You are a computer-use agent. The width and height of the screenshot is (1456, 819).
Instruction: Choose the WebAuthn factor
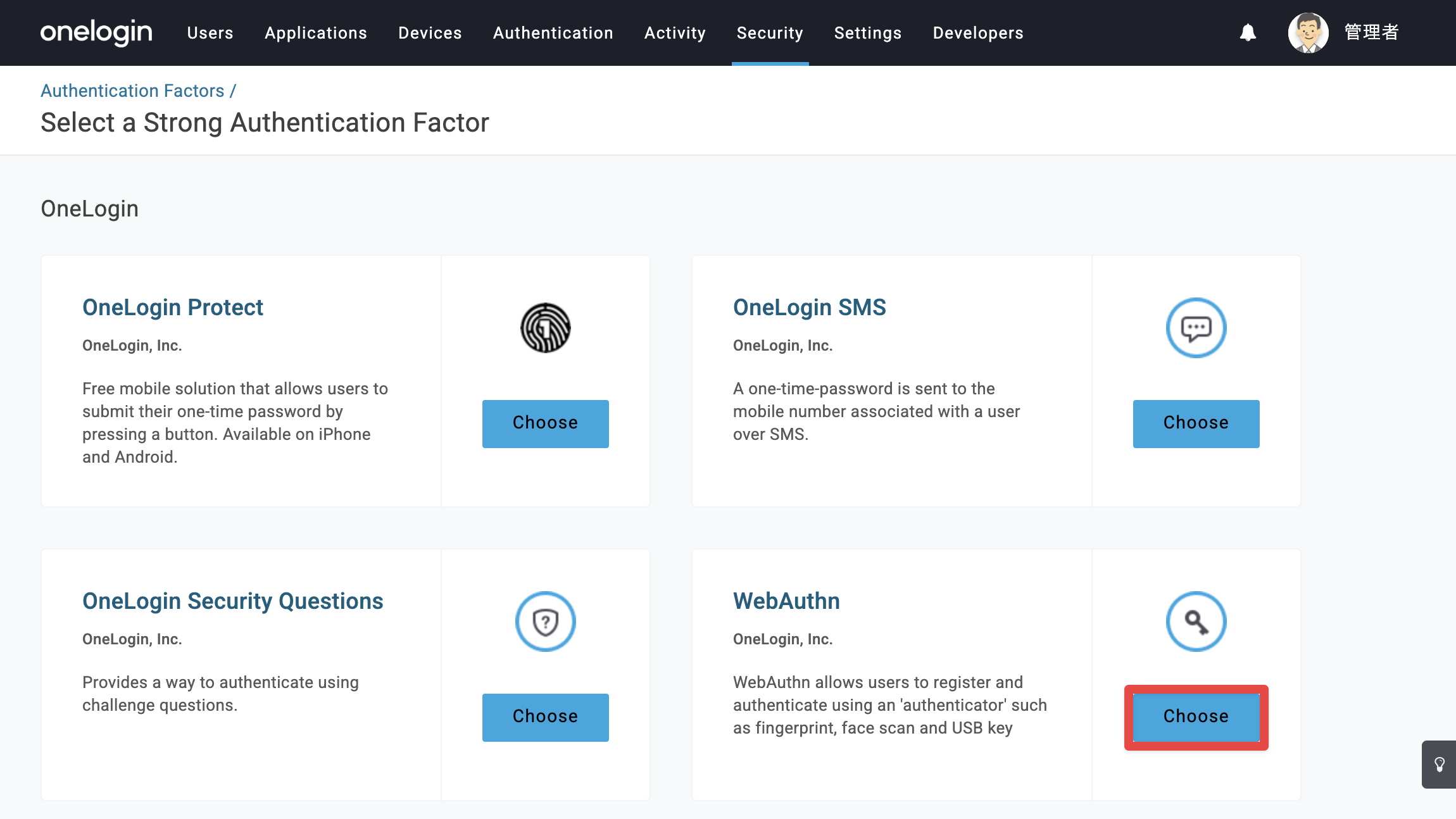1196,717
